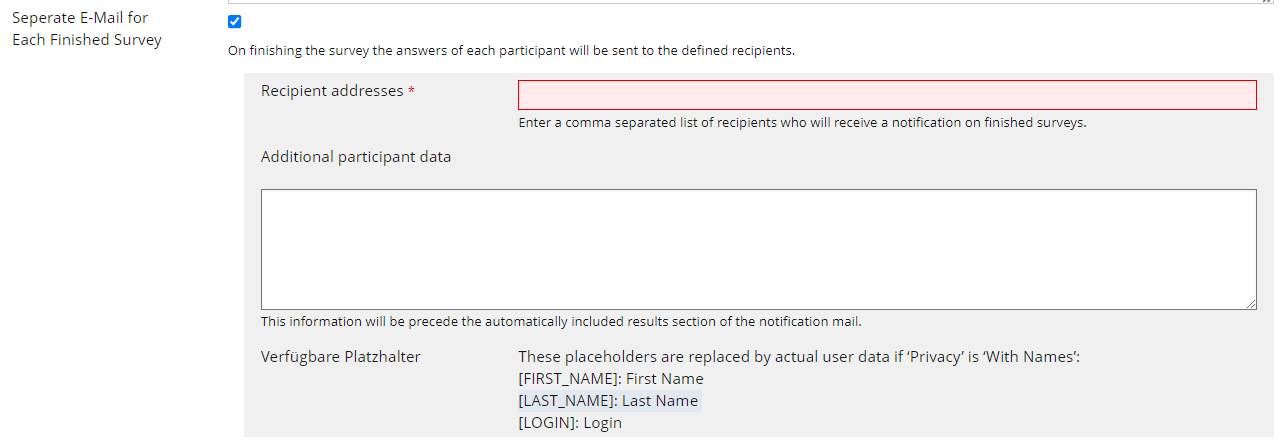Click the resize grip of the participant data box
Image resolution: width=1286 pixels, height=446 pixels.
click(x=1251, y=304)
